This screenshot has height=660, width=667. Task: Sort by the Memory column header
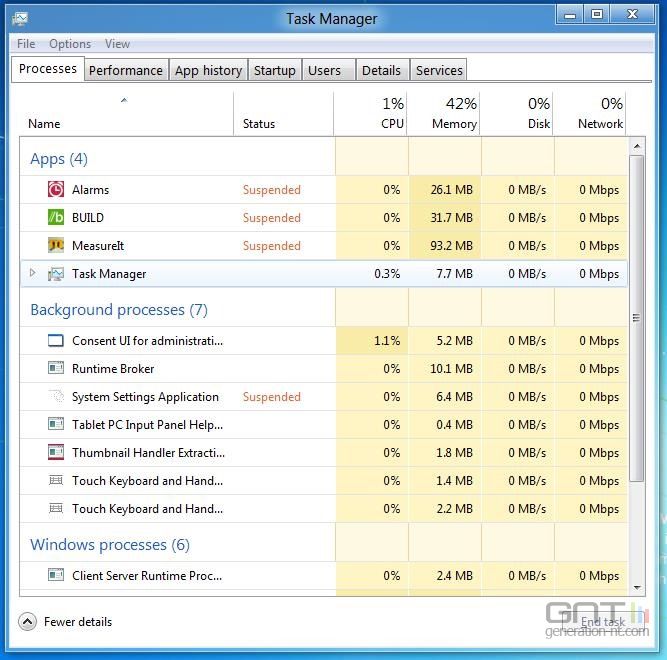coord(443,114)
